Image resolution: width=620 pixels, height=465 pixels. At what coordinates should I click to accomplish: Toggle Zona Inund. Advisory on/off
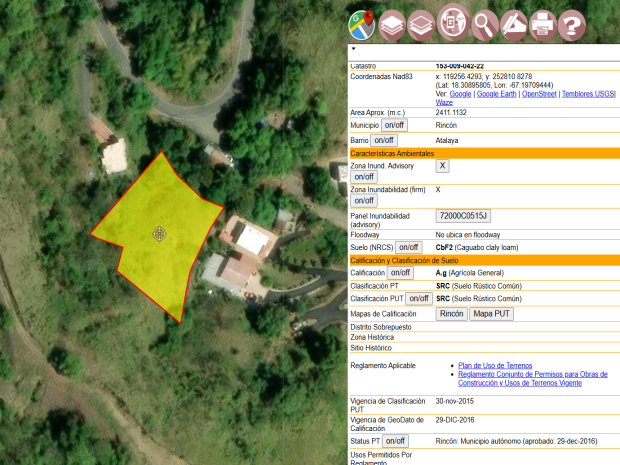click(363, 177)
